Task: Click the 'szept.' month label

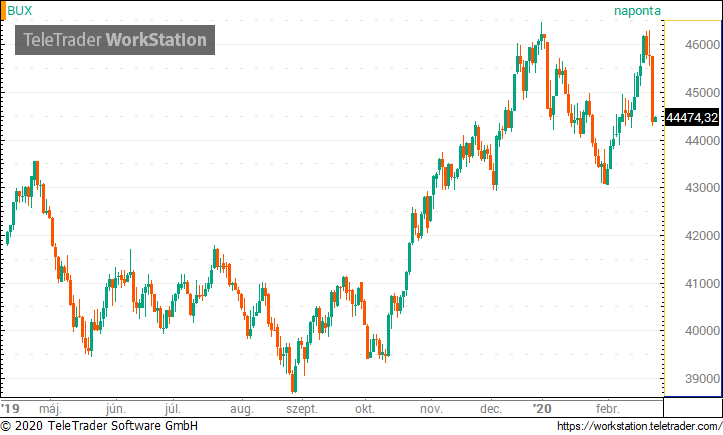Action: pyautogui.click(x=302, y=410)
